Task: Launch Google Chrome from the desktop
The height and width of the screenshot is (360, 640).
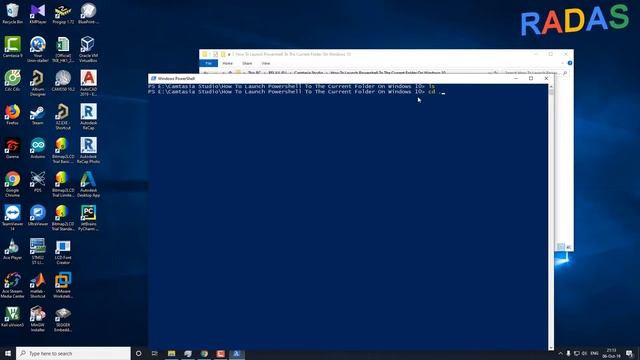Action: [12, 184]
